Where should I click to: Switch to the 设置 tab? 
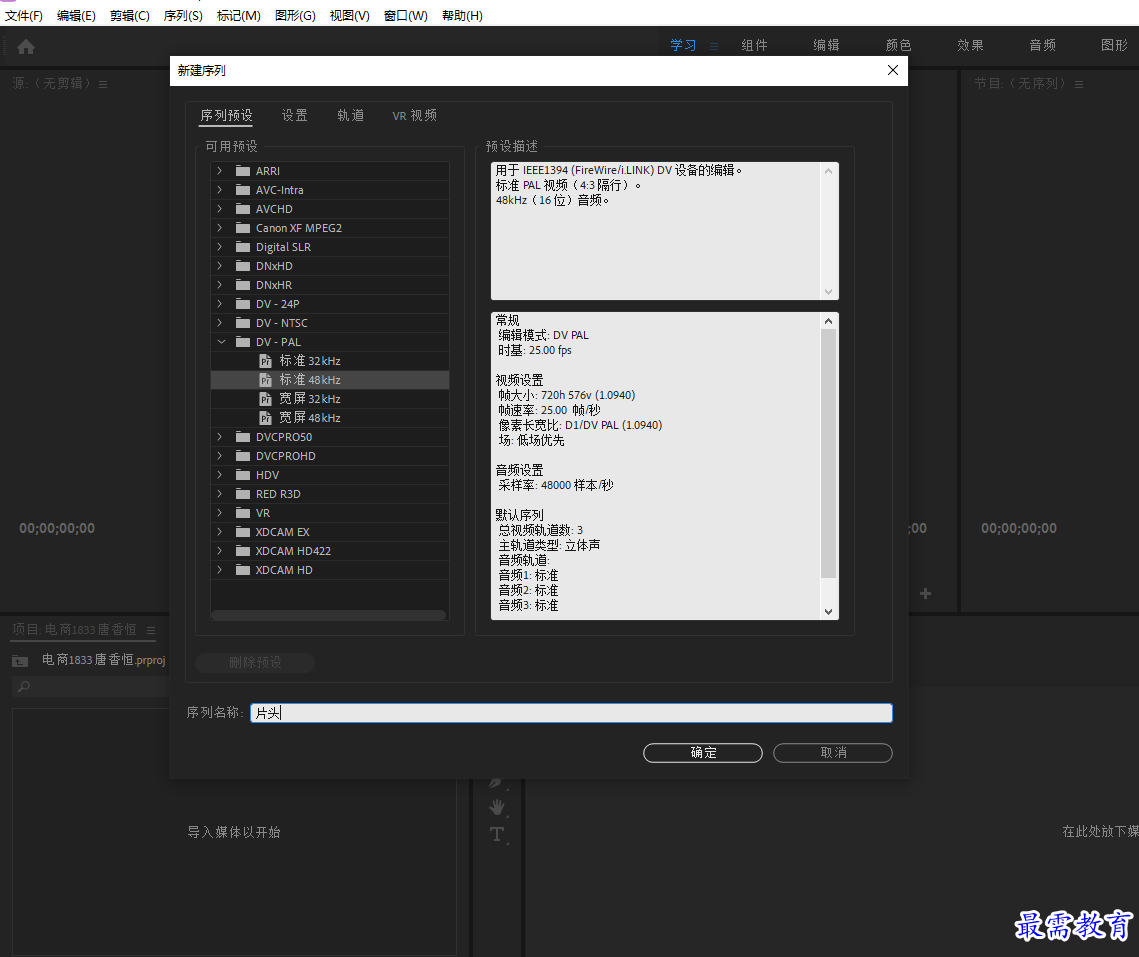pyautogui.click(x=294, y=116)
